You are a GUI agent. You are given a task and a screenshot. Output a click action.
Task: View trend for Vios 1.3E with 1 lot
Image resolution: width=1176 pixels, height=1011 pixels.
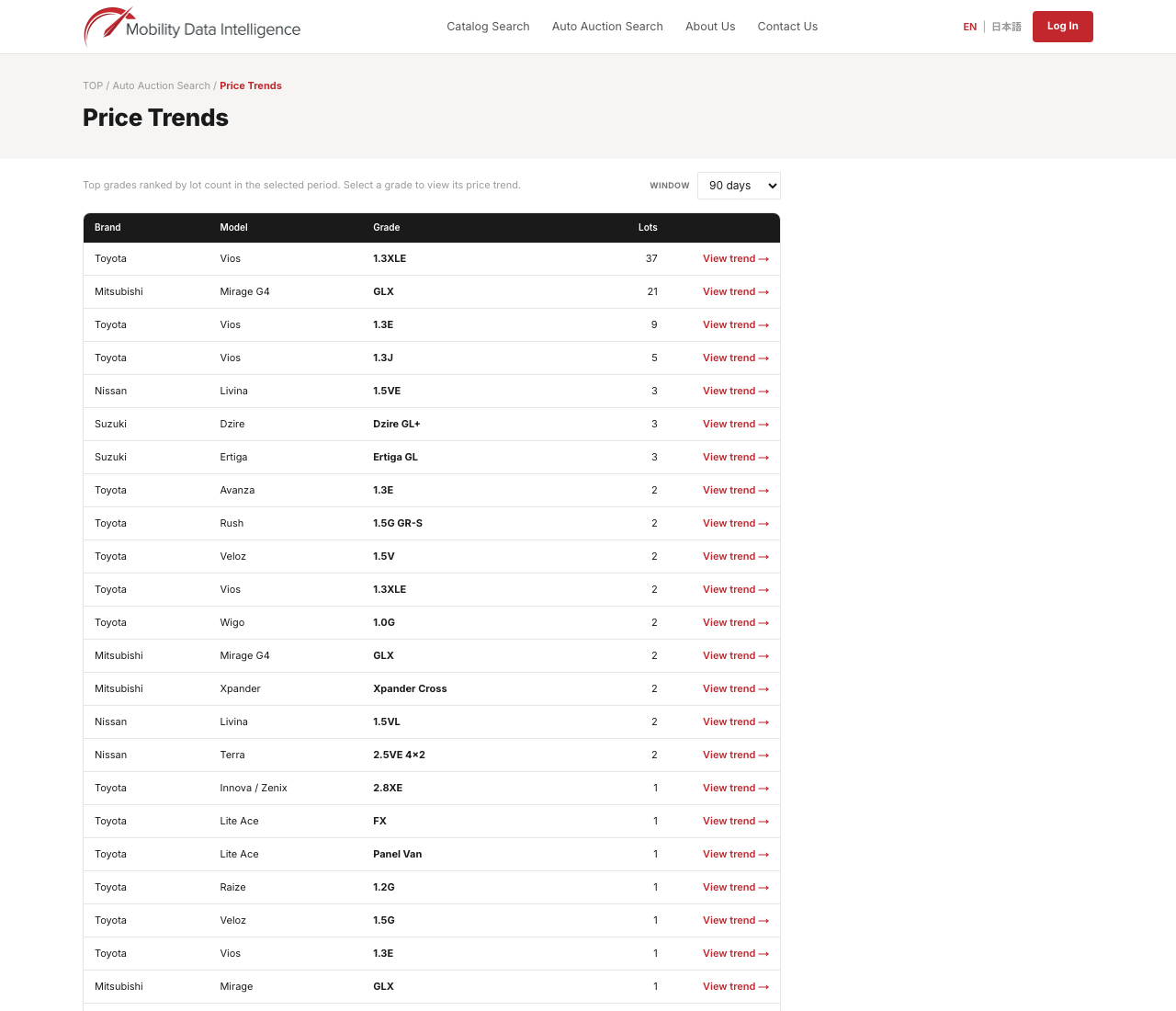736,954
